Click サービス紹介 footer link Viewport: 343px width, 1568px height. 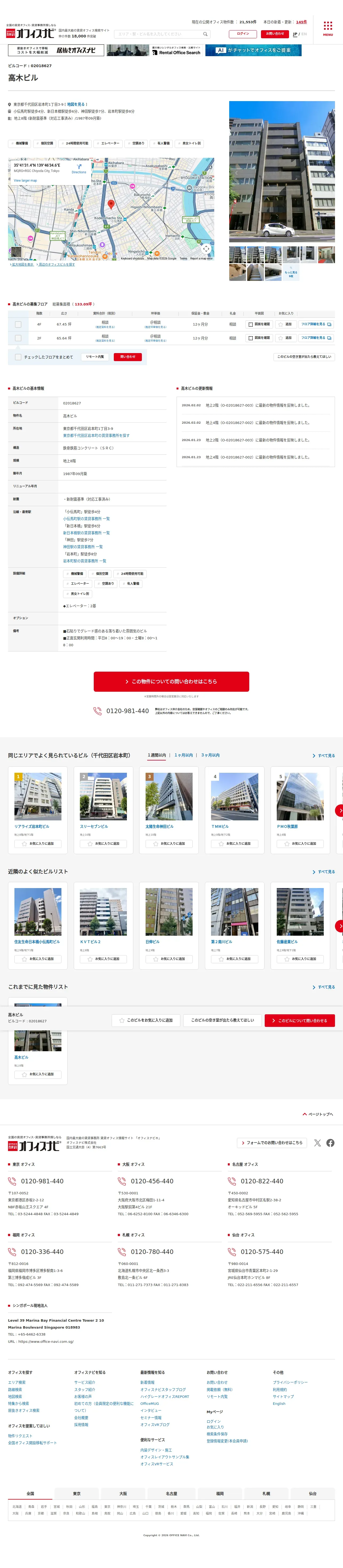(84, 1382)
